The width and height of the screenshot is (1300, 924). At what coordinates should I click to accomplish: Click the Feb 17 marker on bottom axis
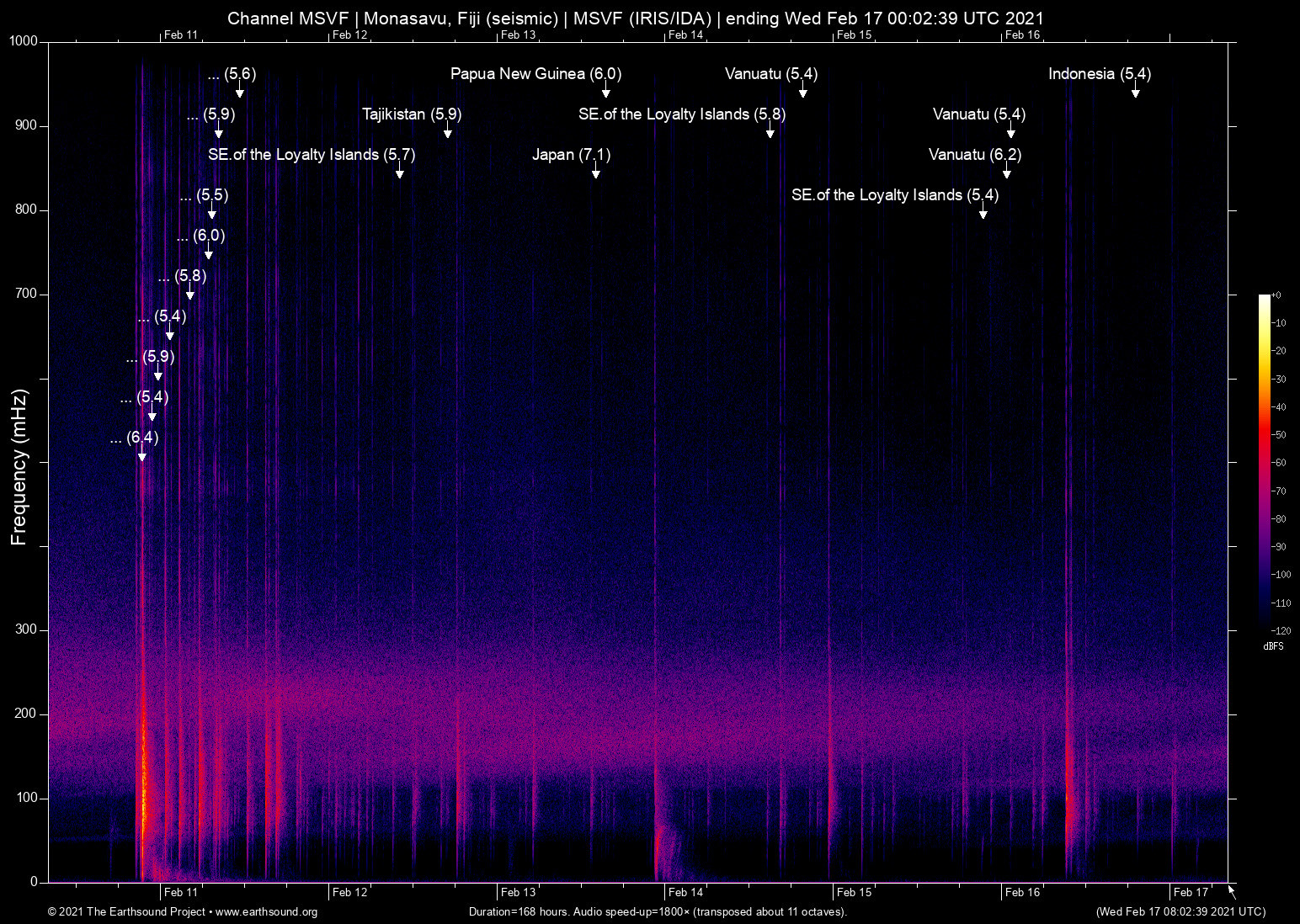(1190, 892)
